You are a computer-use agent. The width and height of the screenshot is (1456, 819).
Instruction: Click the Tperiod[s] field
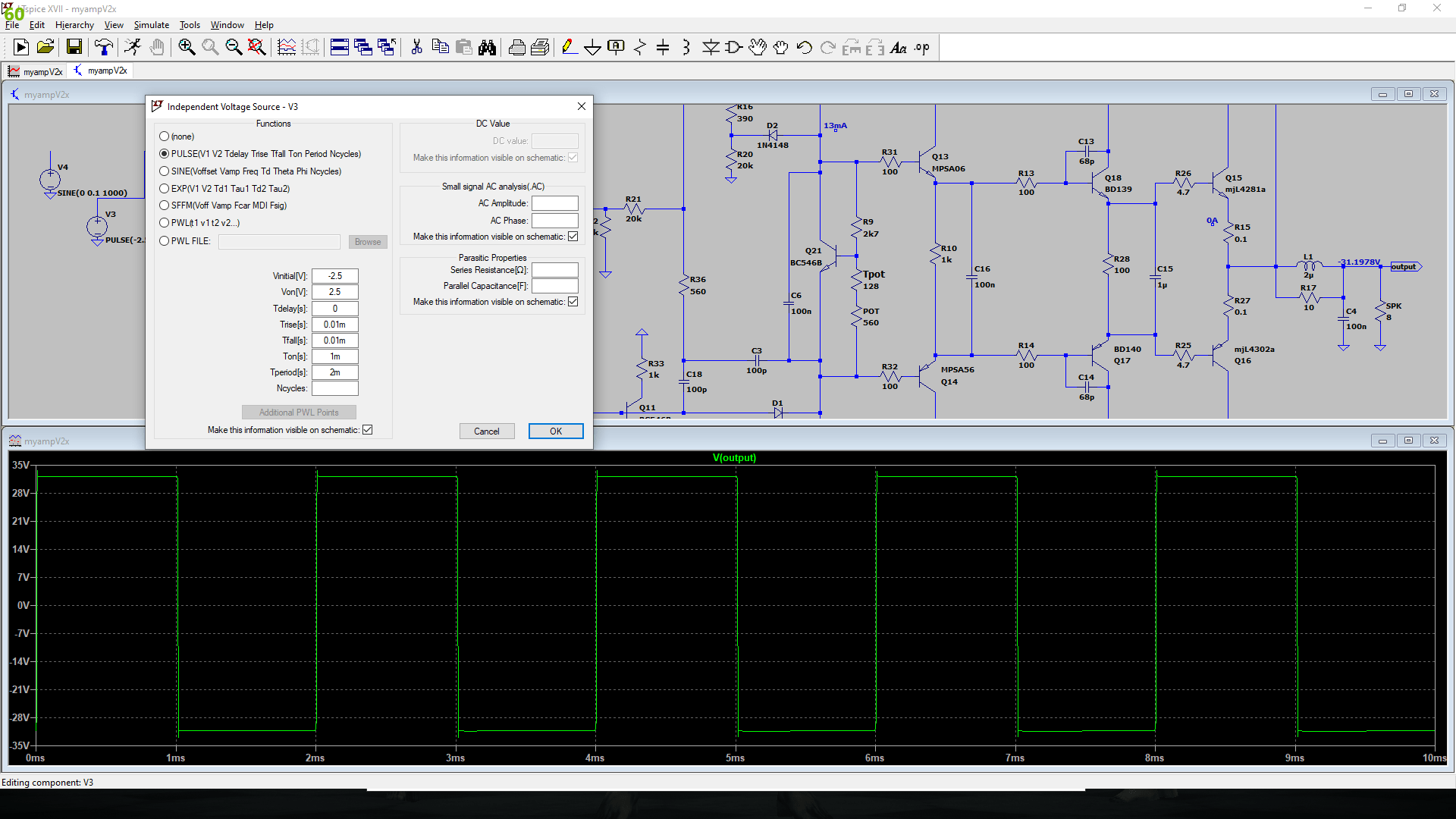[334, 372]
